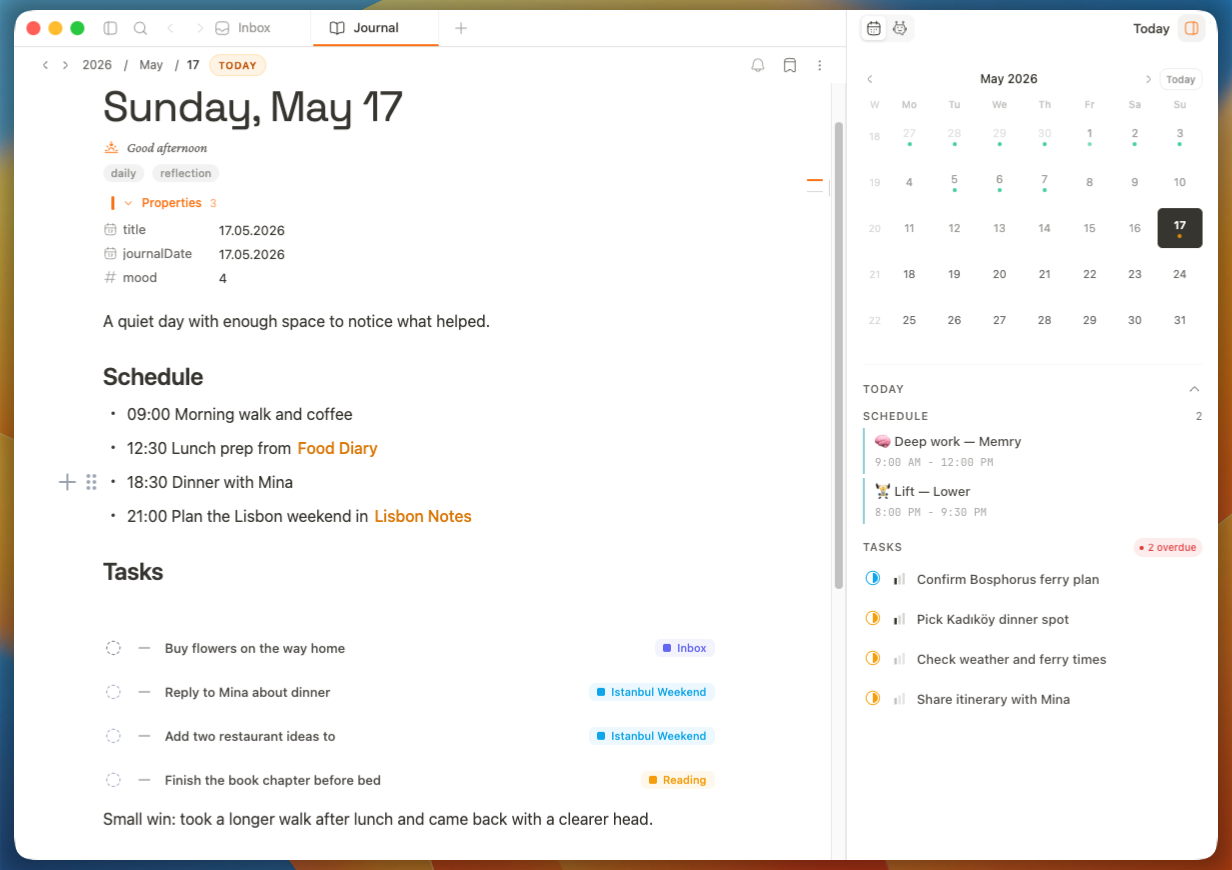Click priority dash on Buy flowers task
This screenshot has width=1232, height=870.
pos(144,648)
